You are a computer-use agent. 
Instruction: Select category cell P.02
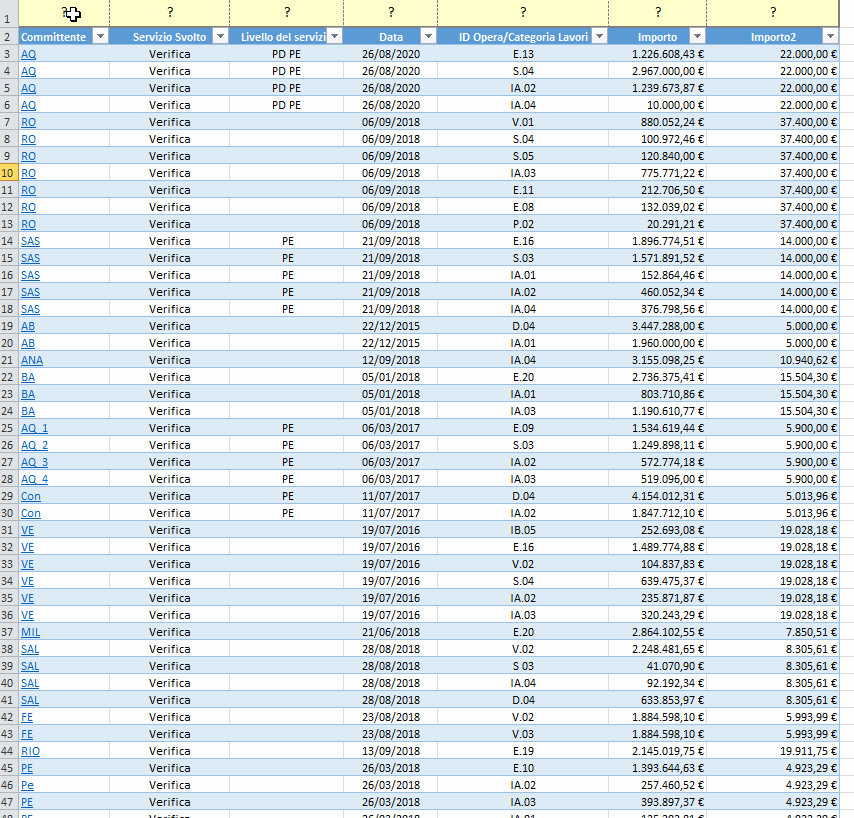(523, 224)
